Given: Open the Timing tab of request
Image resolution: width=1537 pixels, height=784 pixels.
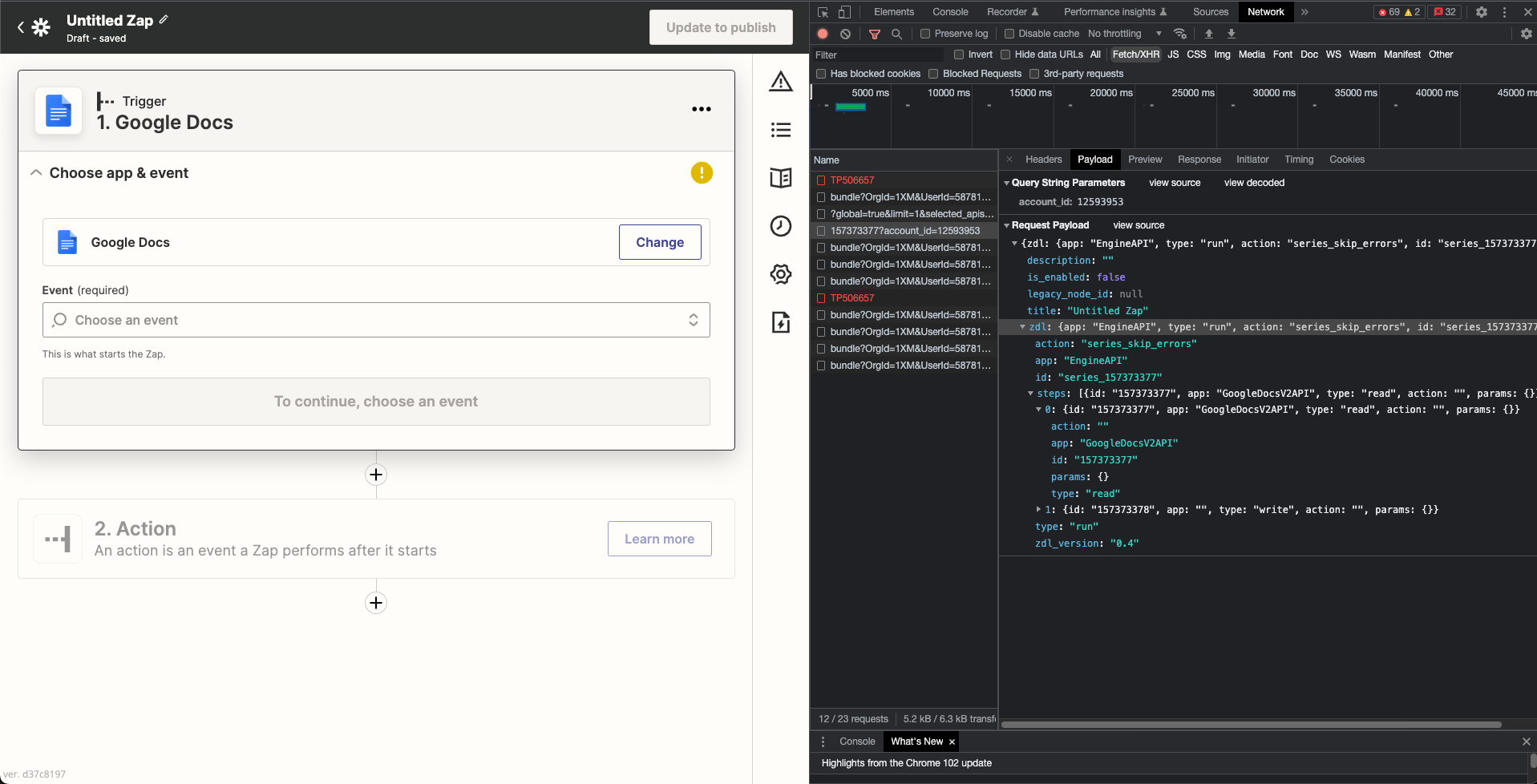Looking at the screenshot, I should (x=1299, y=160).
